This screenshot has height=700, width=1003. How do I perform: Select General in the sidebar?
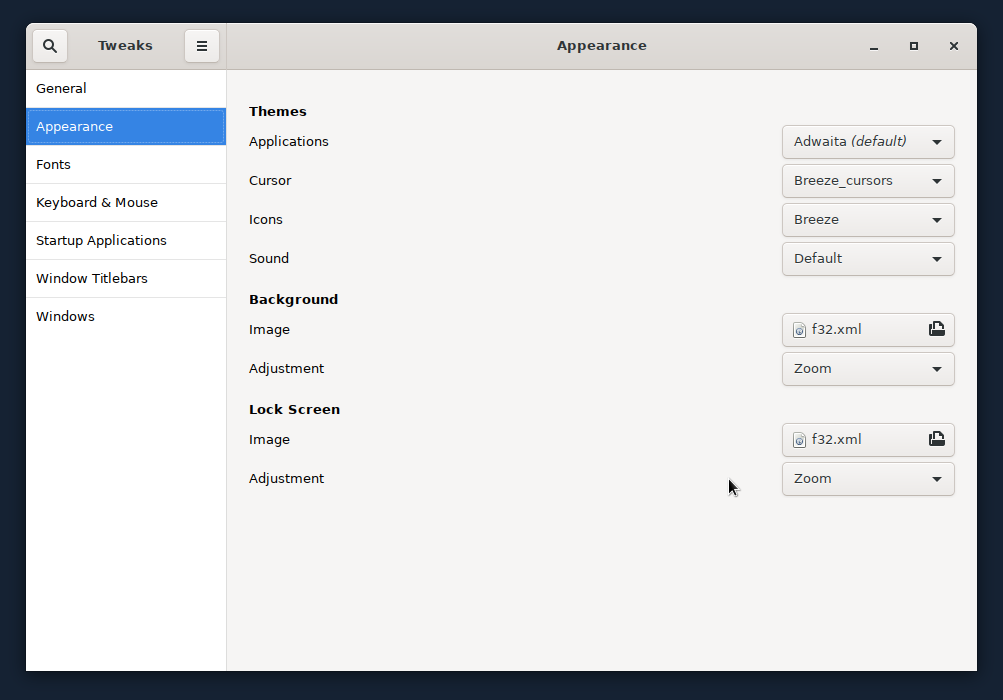pos(126,89)
